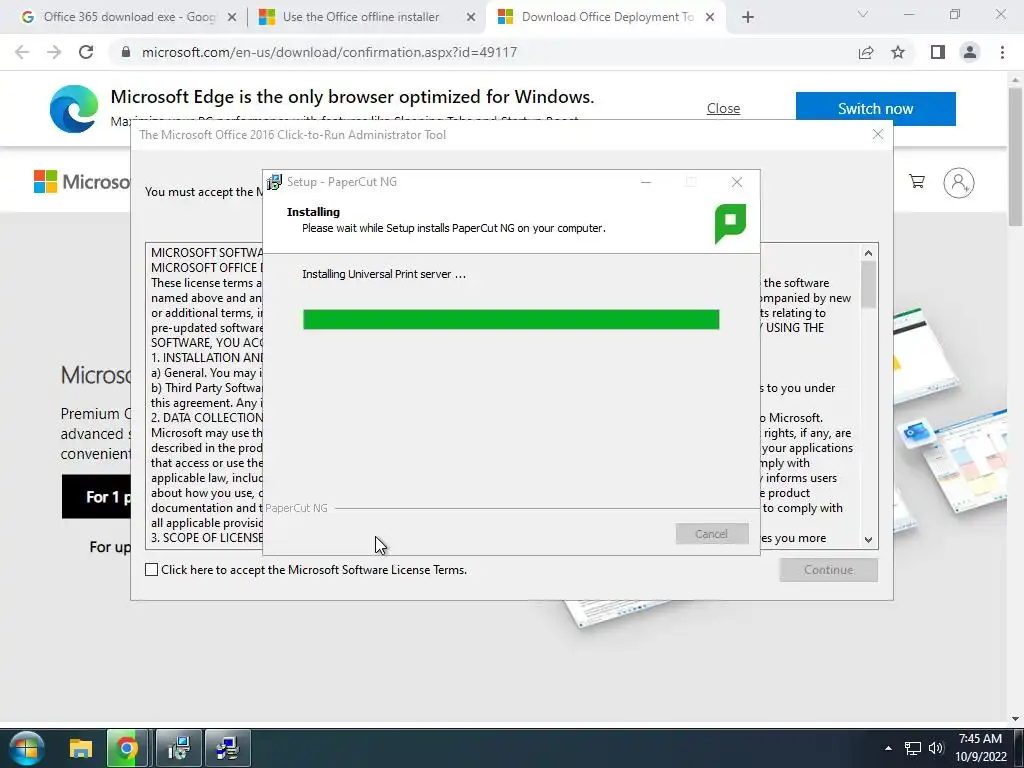Click the Microsoft logo on the webpage
The width and height of the screenshot is (1024, 768).
tap(82, 182)
